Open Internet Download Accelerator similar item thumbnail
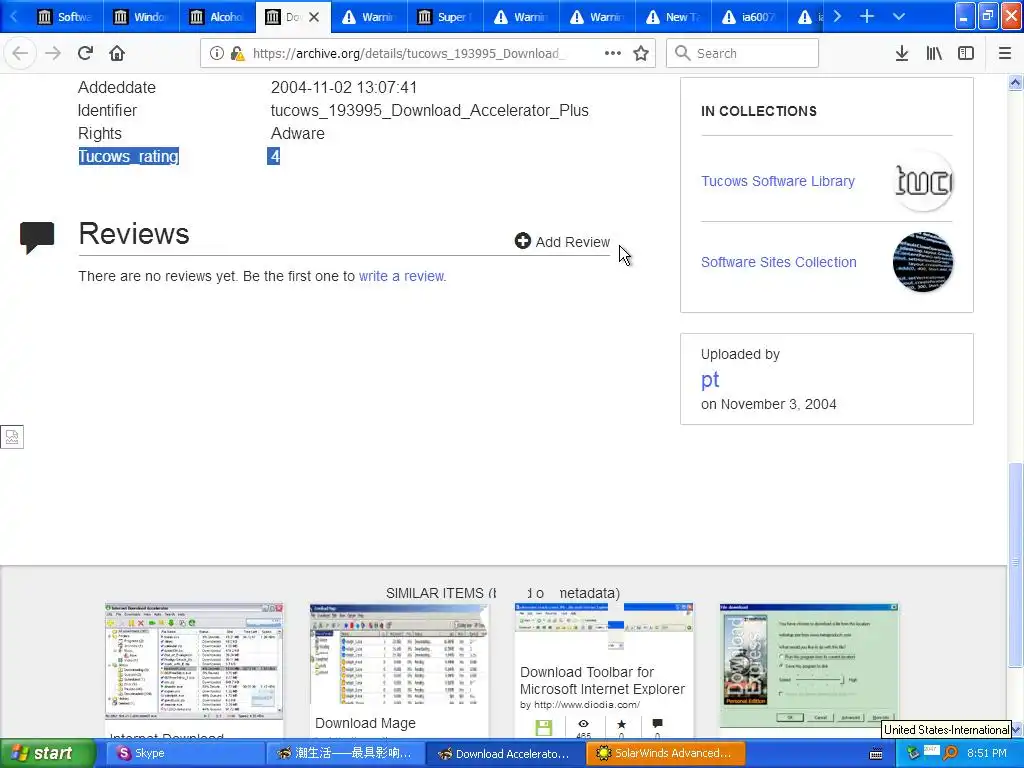The width and height of the screenshot is (1024, 768). coord(194,660)
